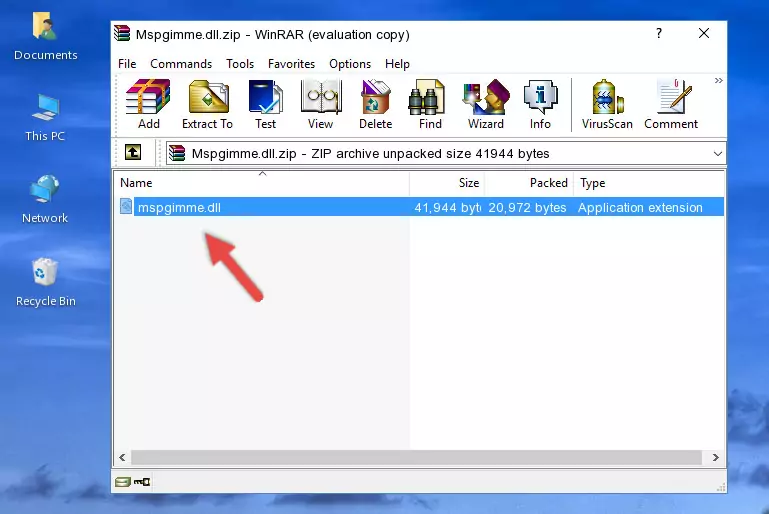Click the Application extension type cell

point(640,207)
